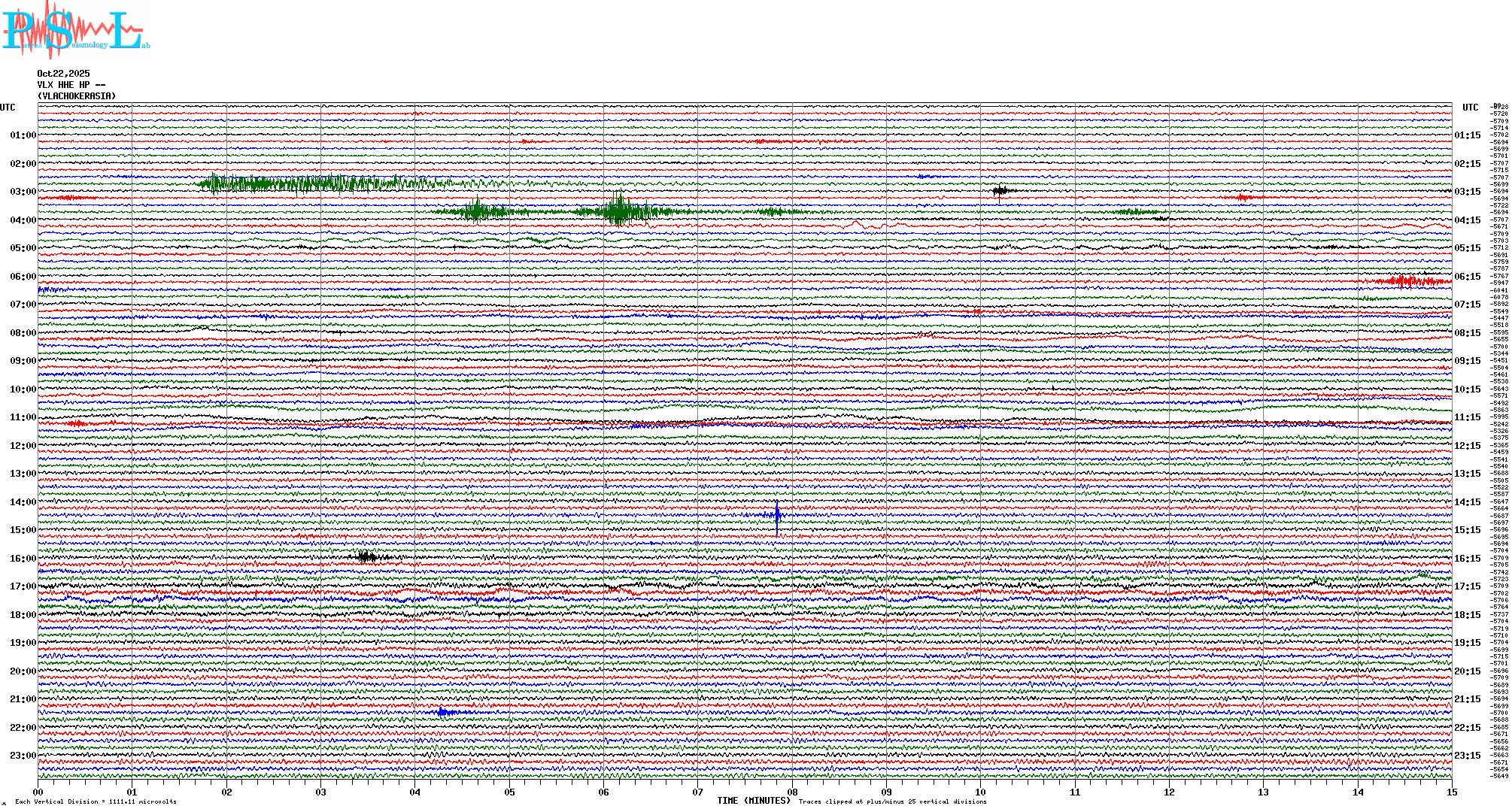
Task: Click the 23:15 label on the right axis
Action: click(x=1467, y=756)
